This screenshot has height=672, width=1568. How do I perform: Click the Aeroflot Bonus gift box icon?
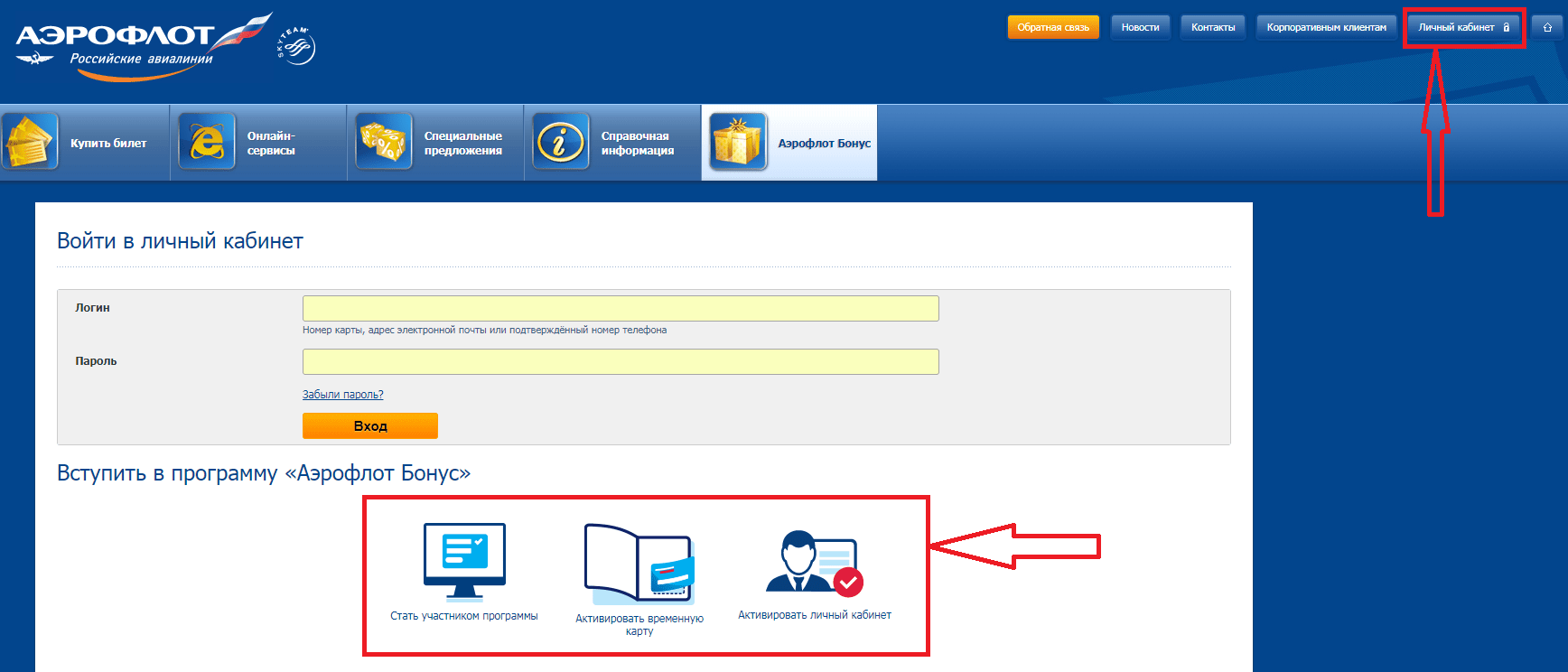pos(738,142)
